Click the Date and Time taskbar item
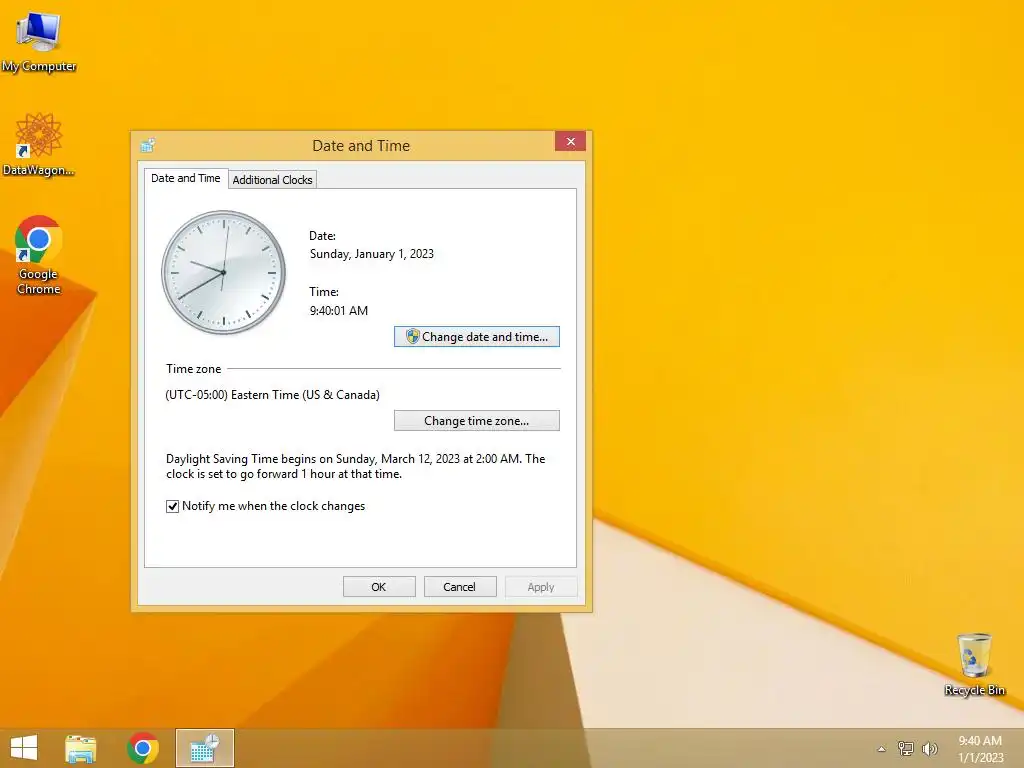Viewport: 1024px width, 768px height. click(204, 748)
